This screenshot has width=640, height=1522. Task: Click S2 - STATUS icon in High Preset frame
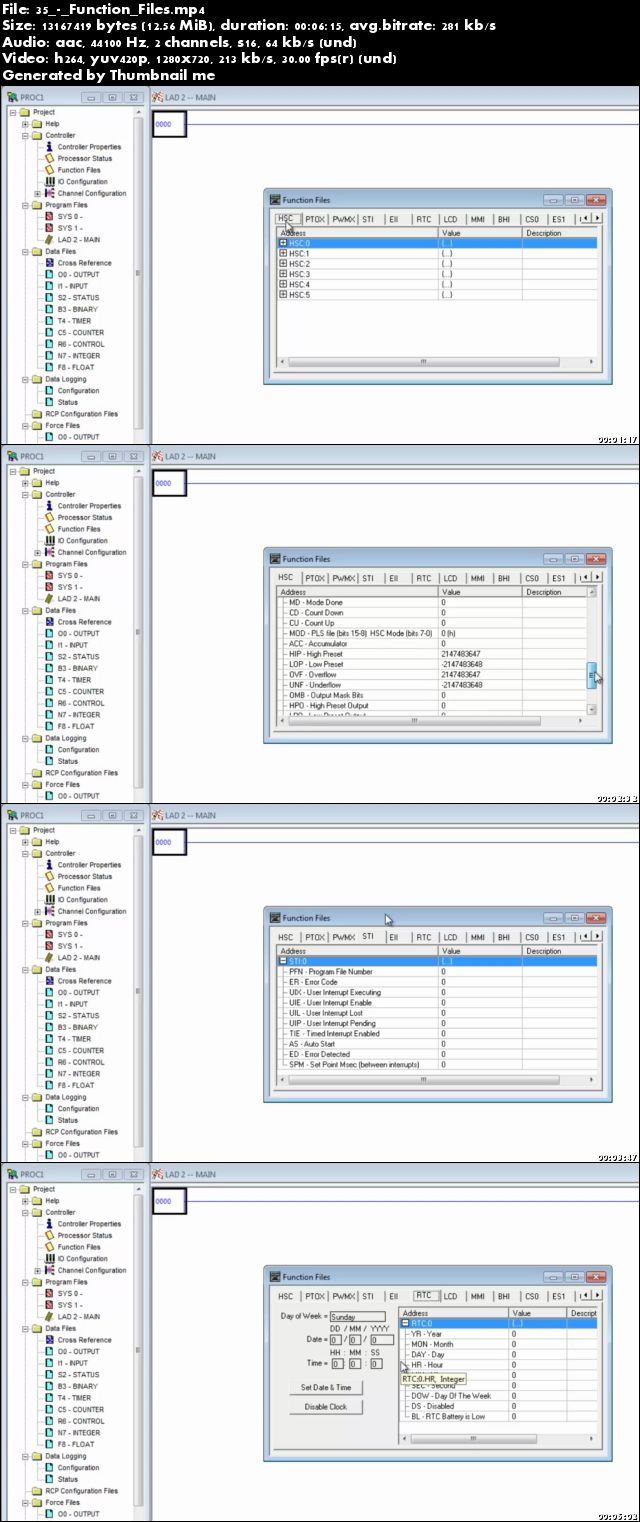[50, 657]
